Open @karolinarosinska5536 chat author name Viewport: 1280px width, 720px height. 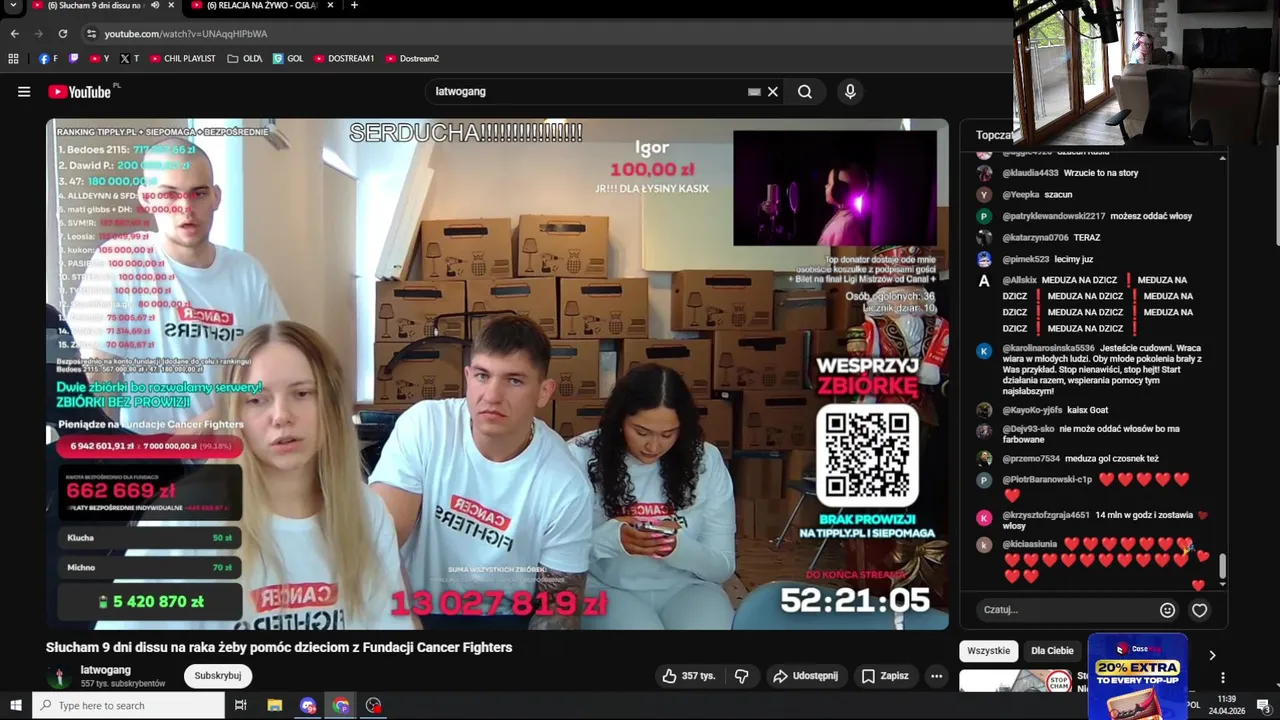click(x=1049, y=349)
